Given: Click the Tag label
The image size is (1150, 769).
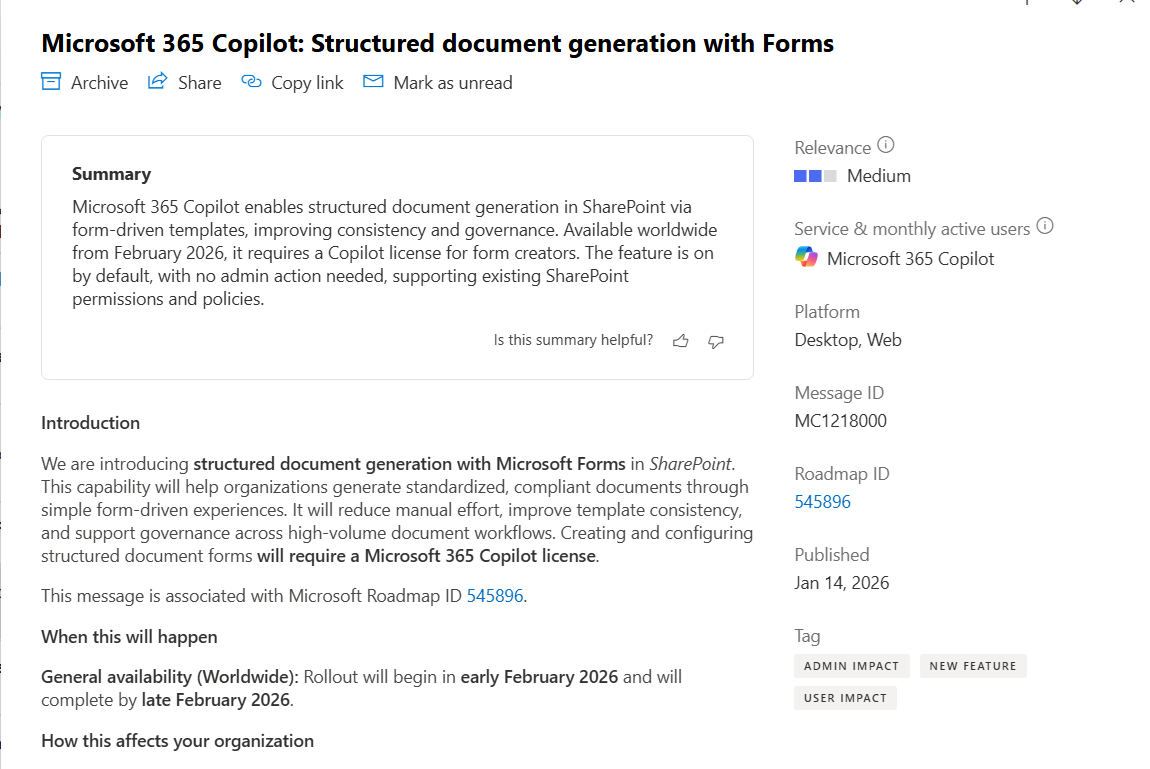Looking at the screenshot, I should pos(807,636).
